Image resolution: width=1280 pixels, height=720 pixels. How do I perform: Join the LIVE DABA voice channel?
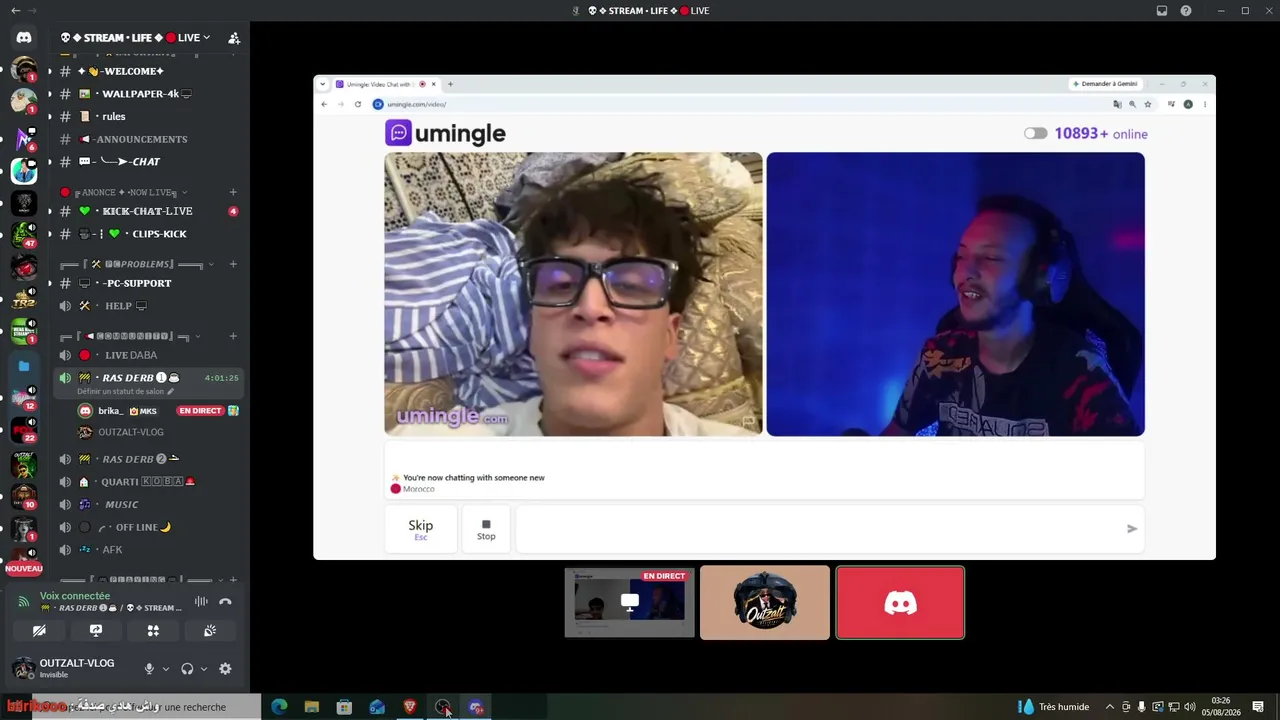coord(149,355)
